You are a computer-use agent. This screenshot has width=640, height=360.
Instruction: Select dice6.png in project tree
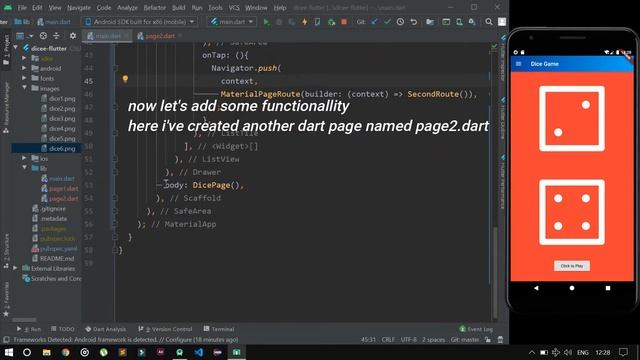tap(58, 149)
